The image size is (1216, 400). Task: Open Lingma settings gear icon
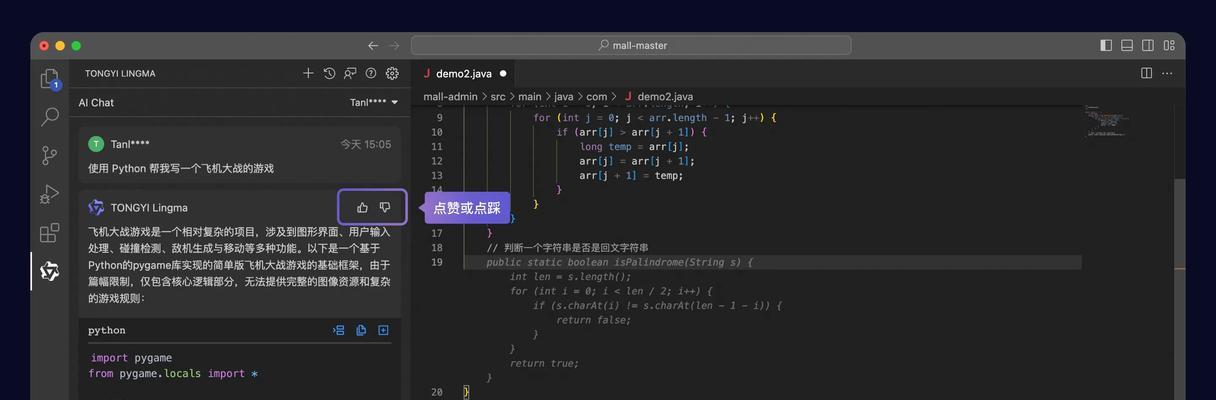(x=392, y=73)
